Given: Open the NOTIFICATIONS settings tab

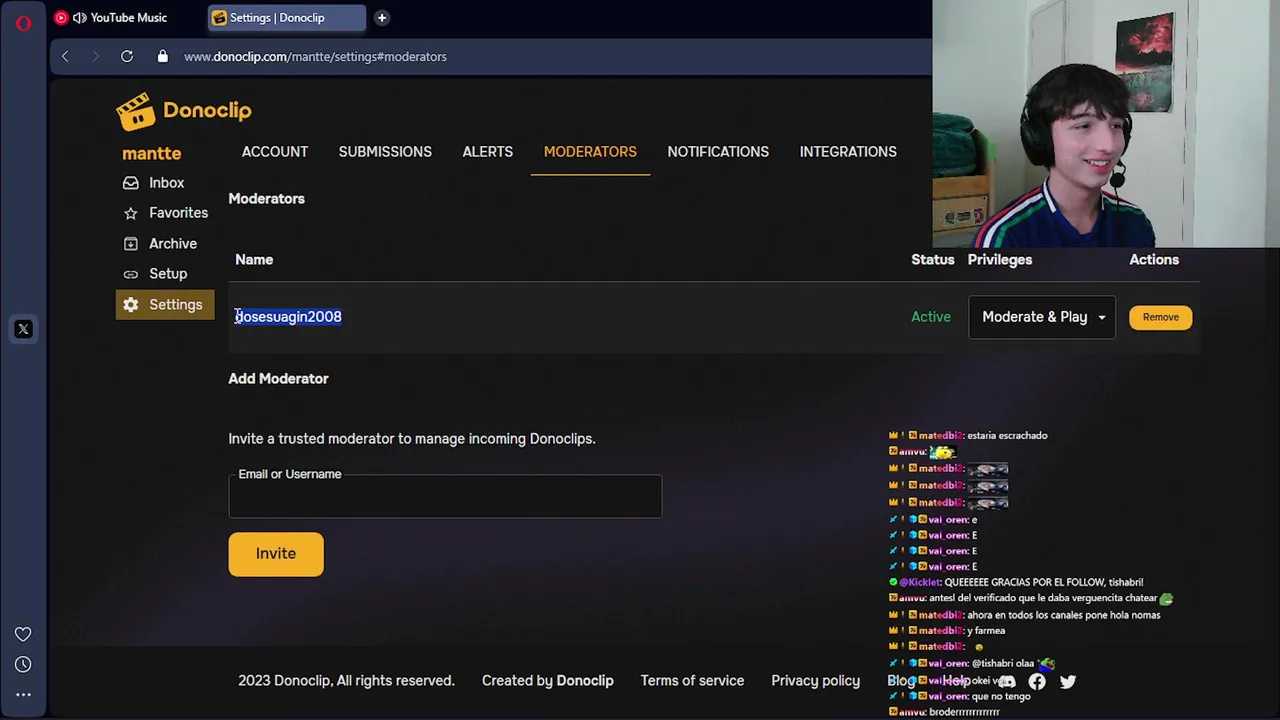Looking at the screenshot, I should [x=718, y=152].
